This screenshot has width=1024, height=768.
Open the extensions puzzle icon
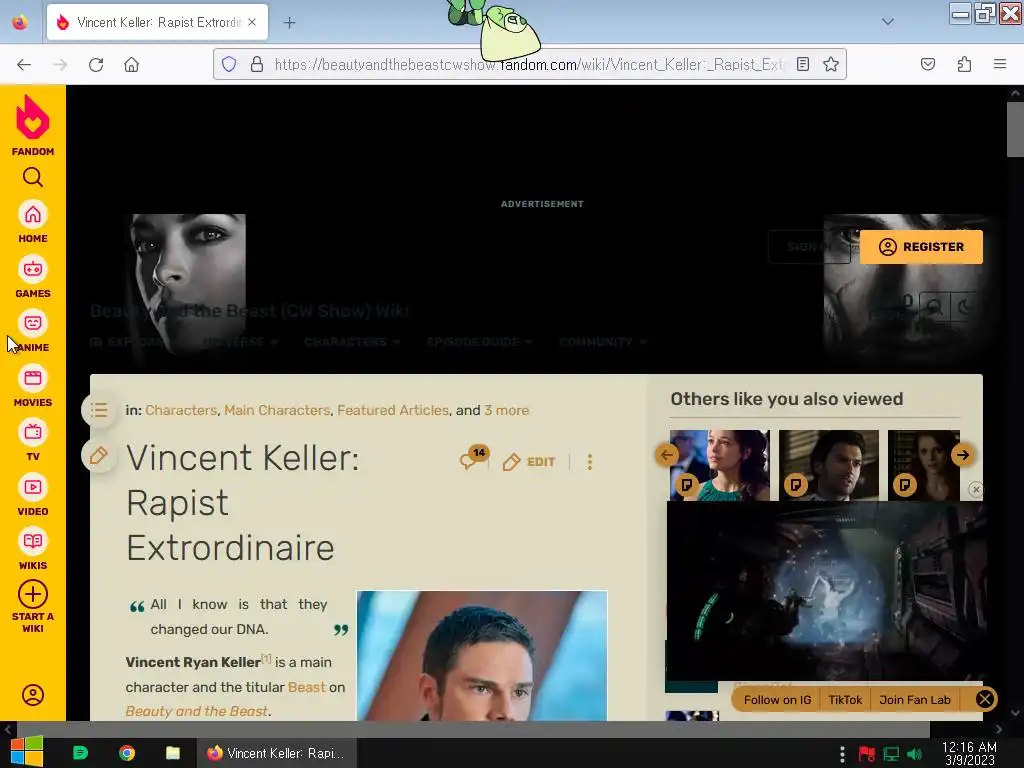tap(964, 64)
